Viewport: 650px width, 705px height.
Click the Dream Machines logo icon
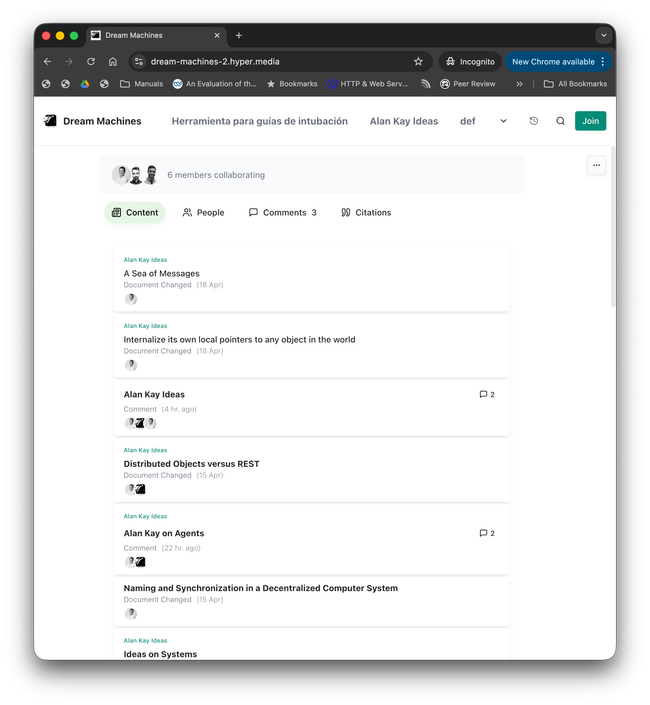(x=50, y=121)
